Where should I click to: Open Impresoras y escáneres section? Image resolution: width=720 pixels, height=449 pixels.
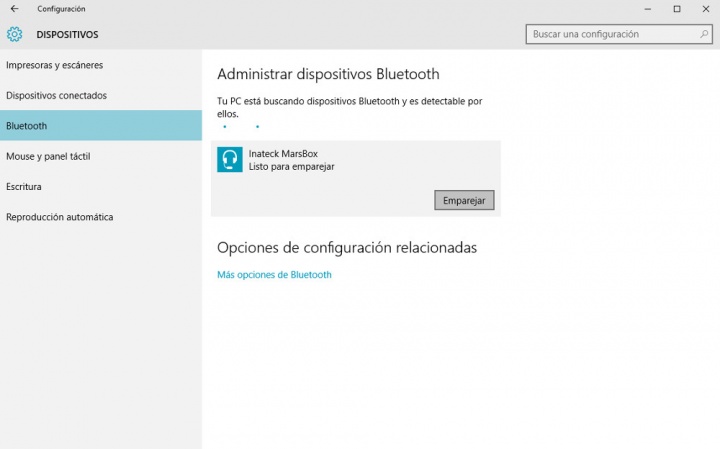tap(55, 65)
